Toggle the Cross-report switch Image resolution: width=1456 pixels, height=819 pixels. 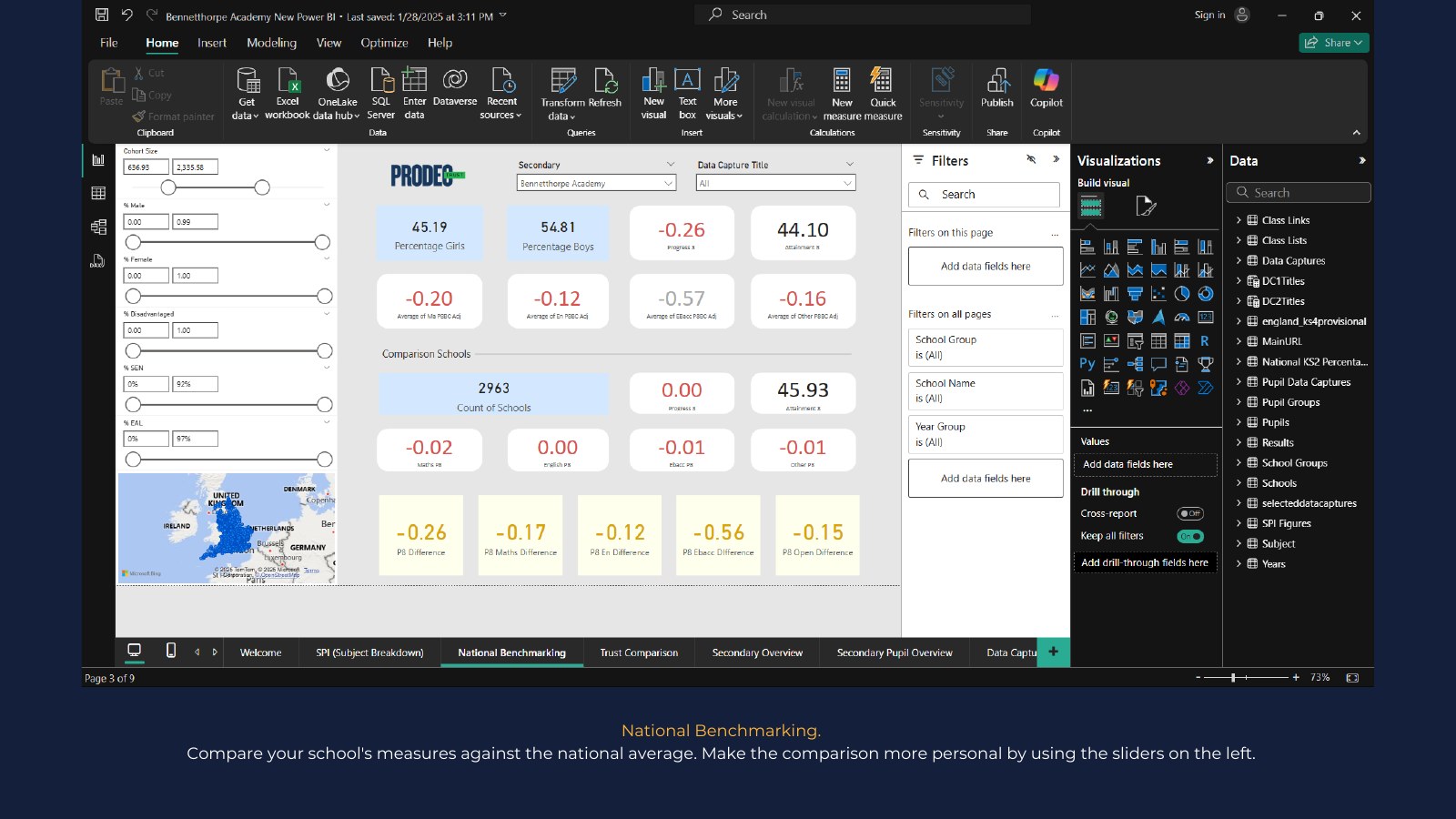click(1190, 513)
